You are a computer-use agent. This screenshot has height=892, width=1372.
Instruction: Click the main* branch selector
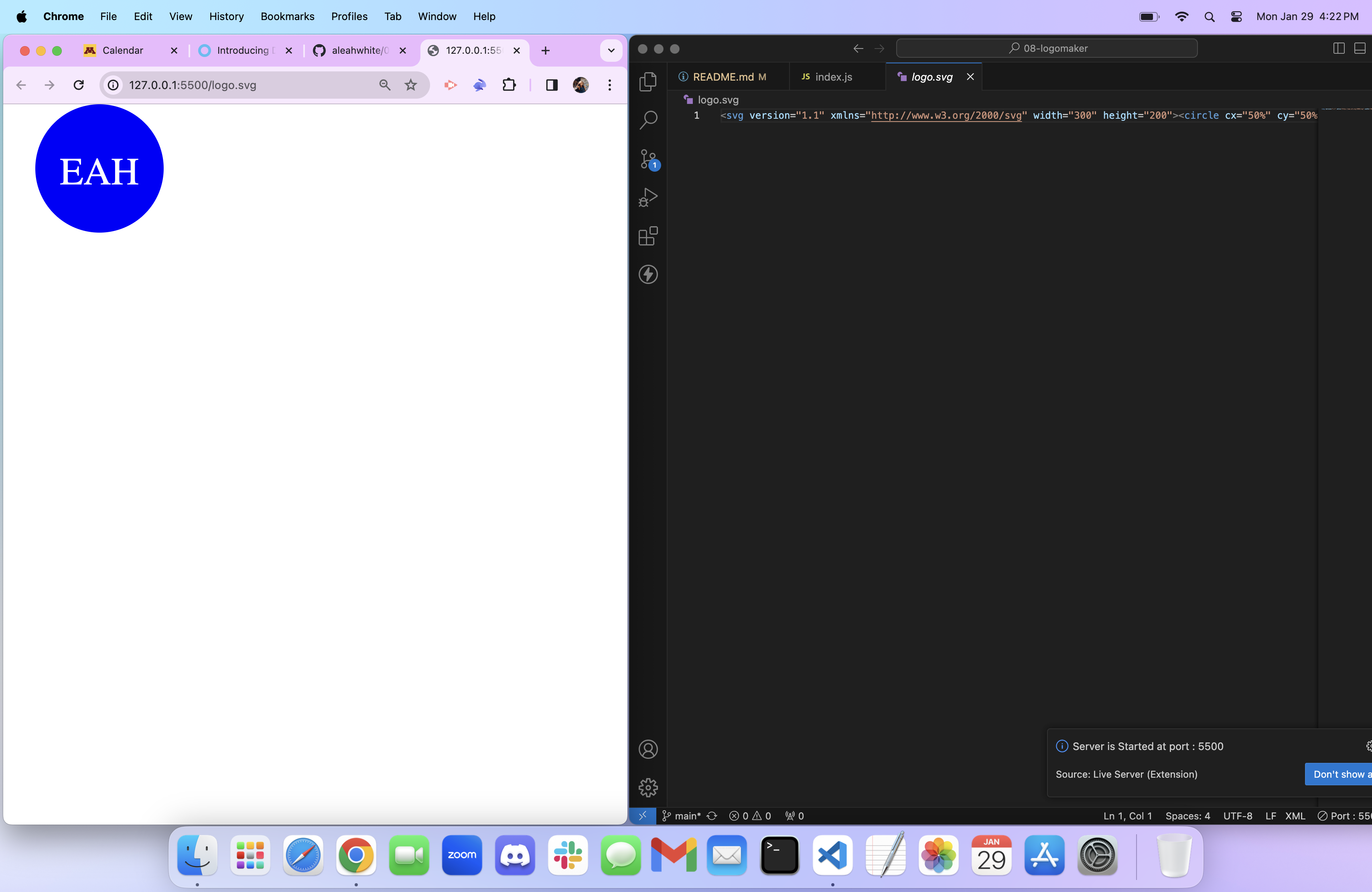coord(682,815)
